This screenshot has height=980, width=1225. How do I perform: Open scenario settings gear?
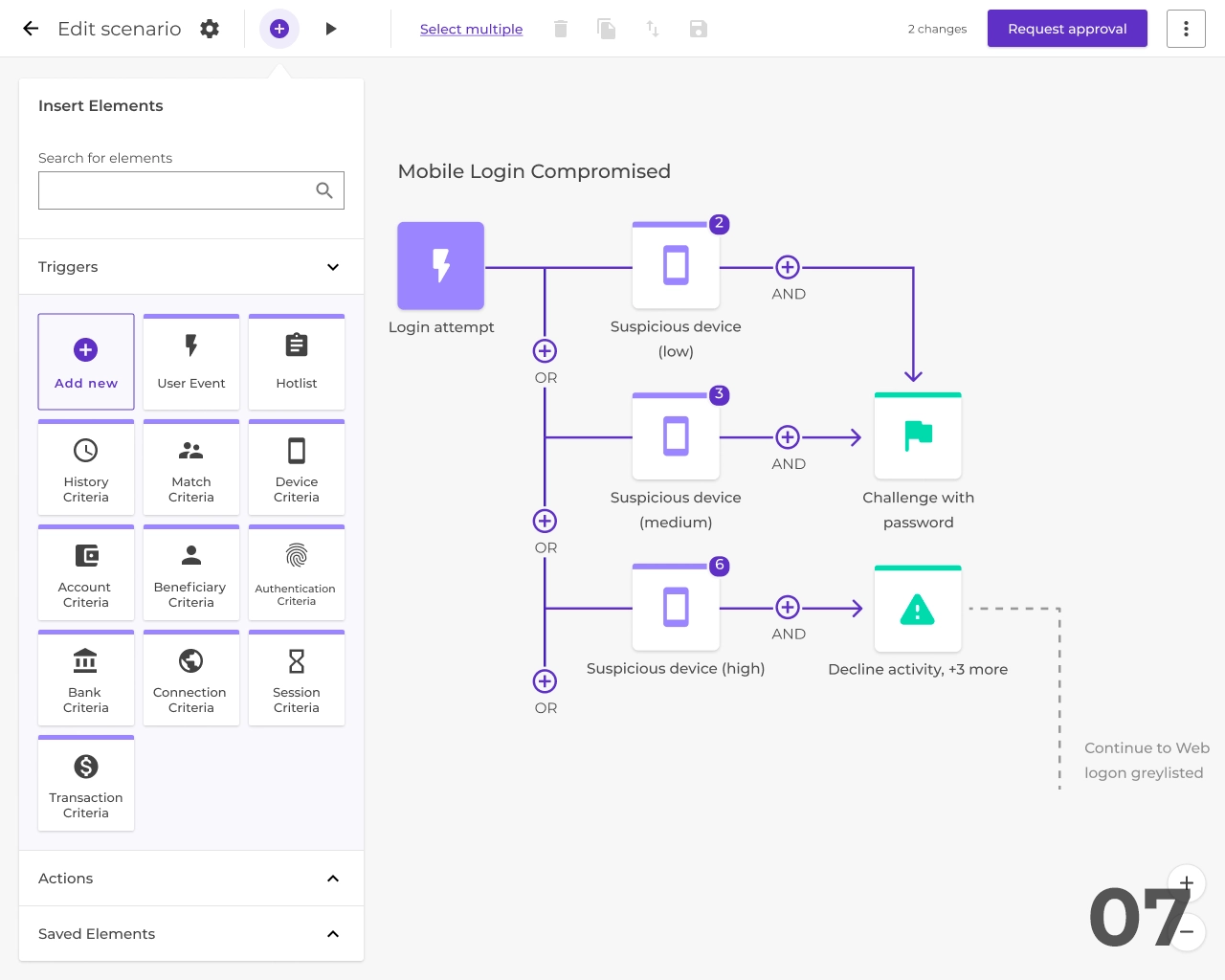point(210,29)
